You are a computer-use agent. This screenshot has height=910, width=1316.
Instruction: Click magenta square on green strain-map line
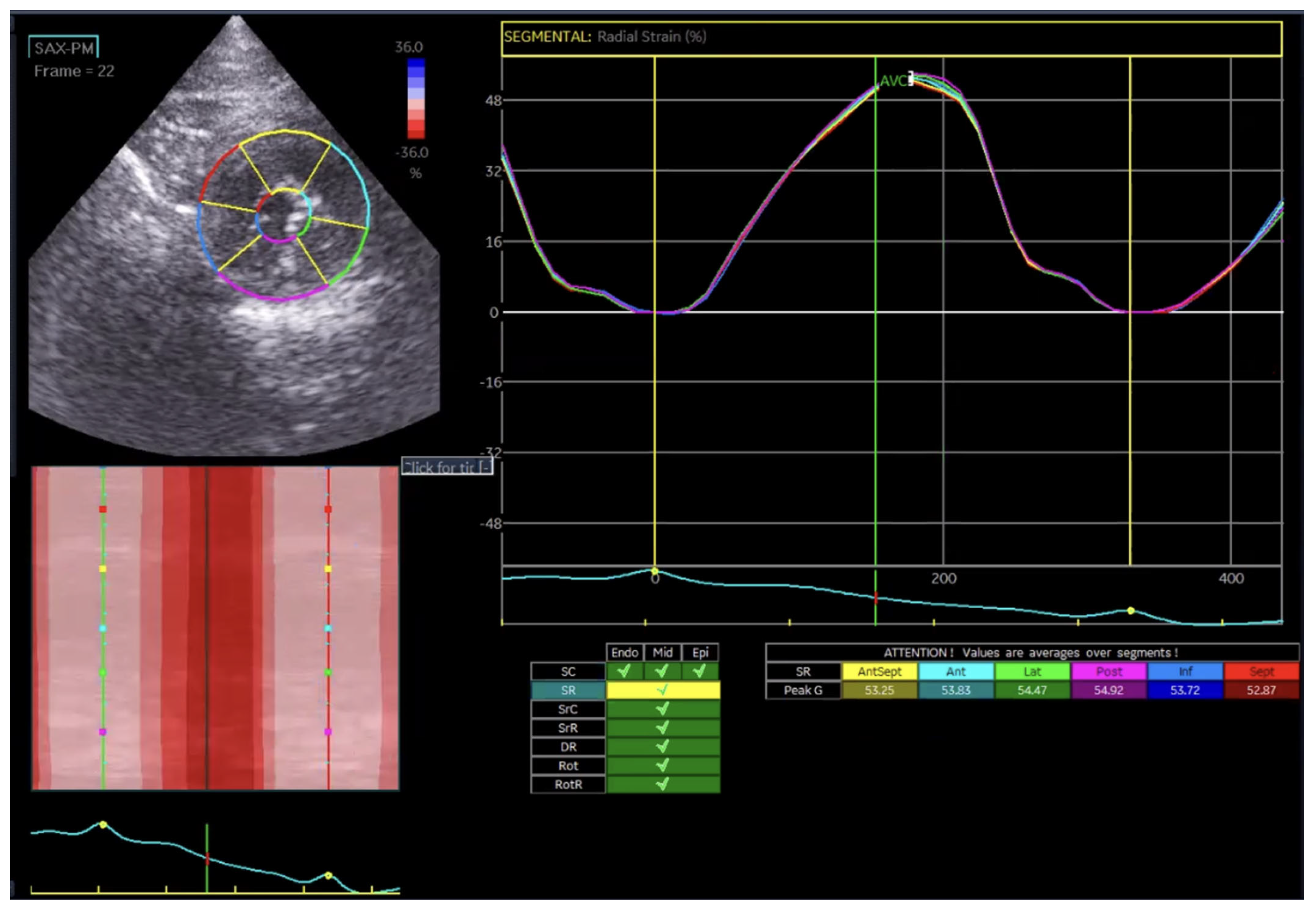coord(103,732)
